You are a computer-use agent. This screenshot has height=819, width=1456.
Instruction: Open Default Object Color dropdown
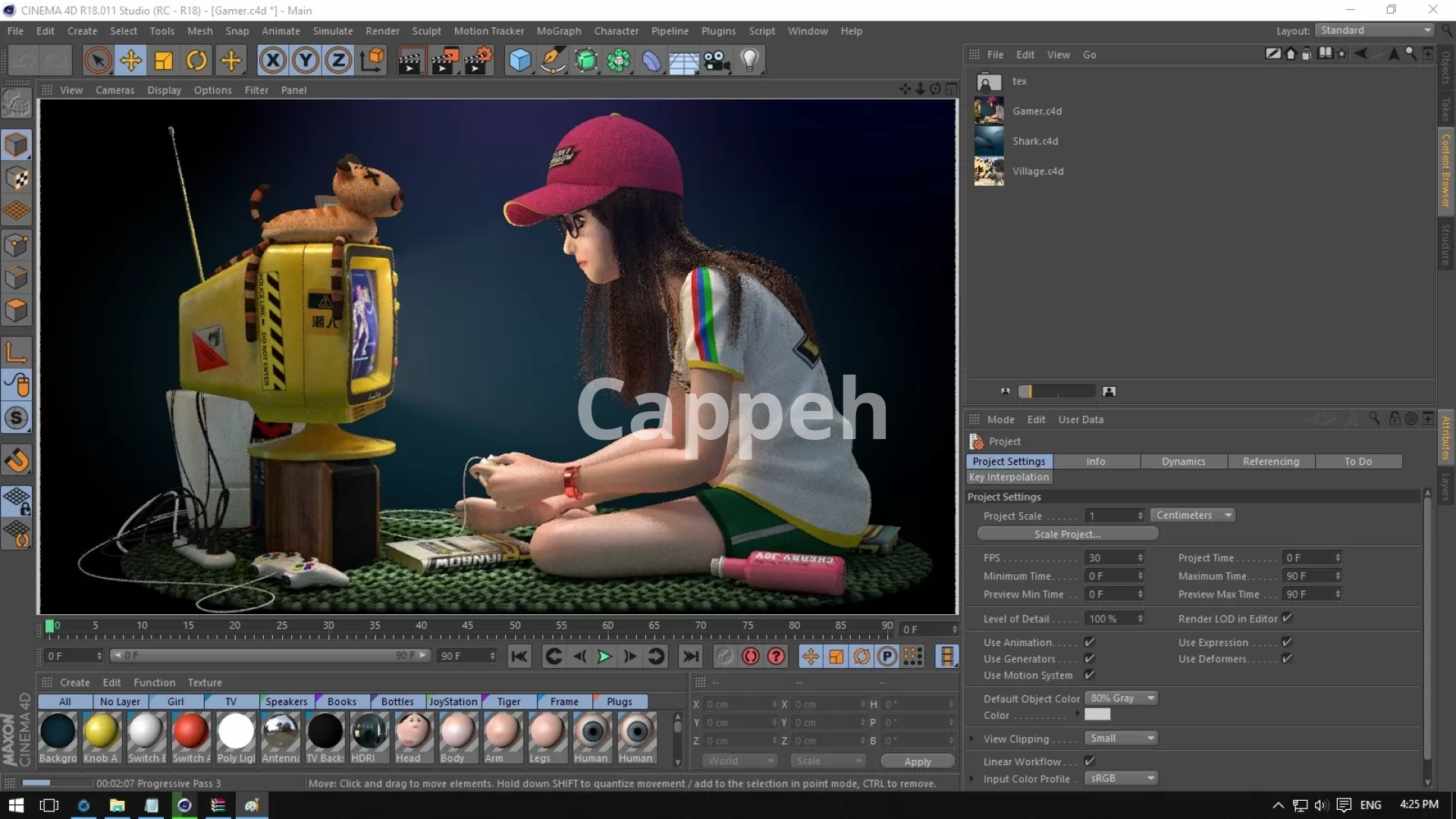[x=1122, y=698]
